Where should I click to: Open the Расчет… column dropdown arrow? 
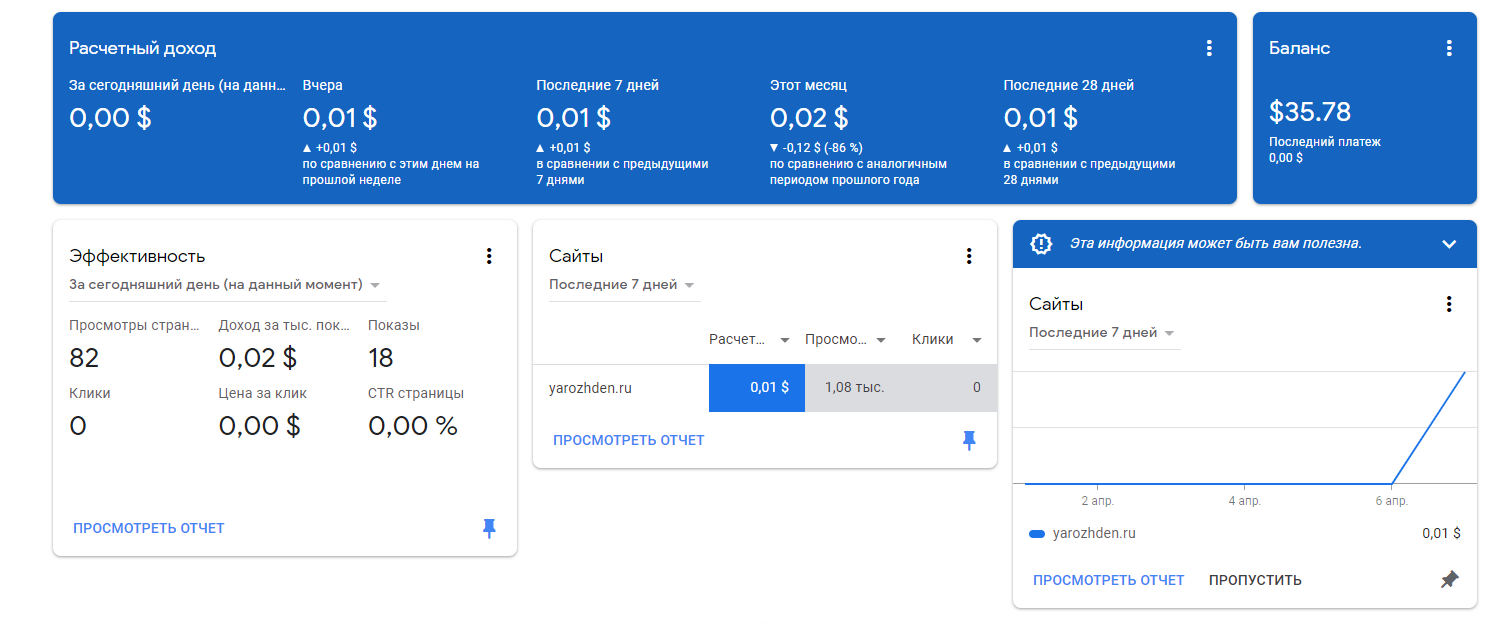pos(785,340)
